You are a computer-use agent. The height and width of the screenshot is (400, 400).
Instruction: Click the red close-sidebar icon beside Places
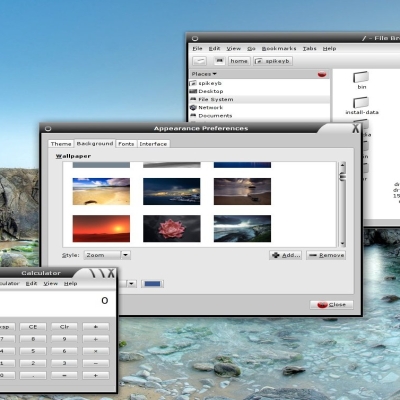point(322,74)
